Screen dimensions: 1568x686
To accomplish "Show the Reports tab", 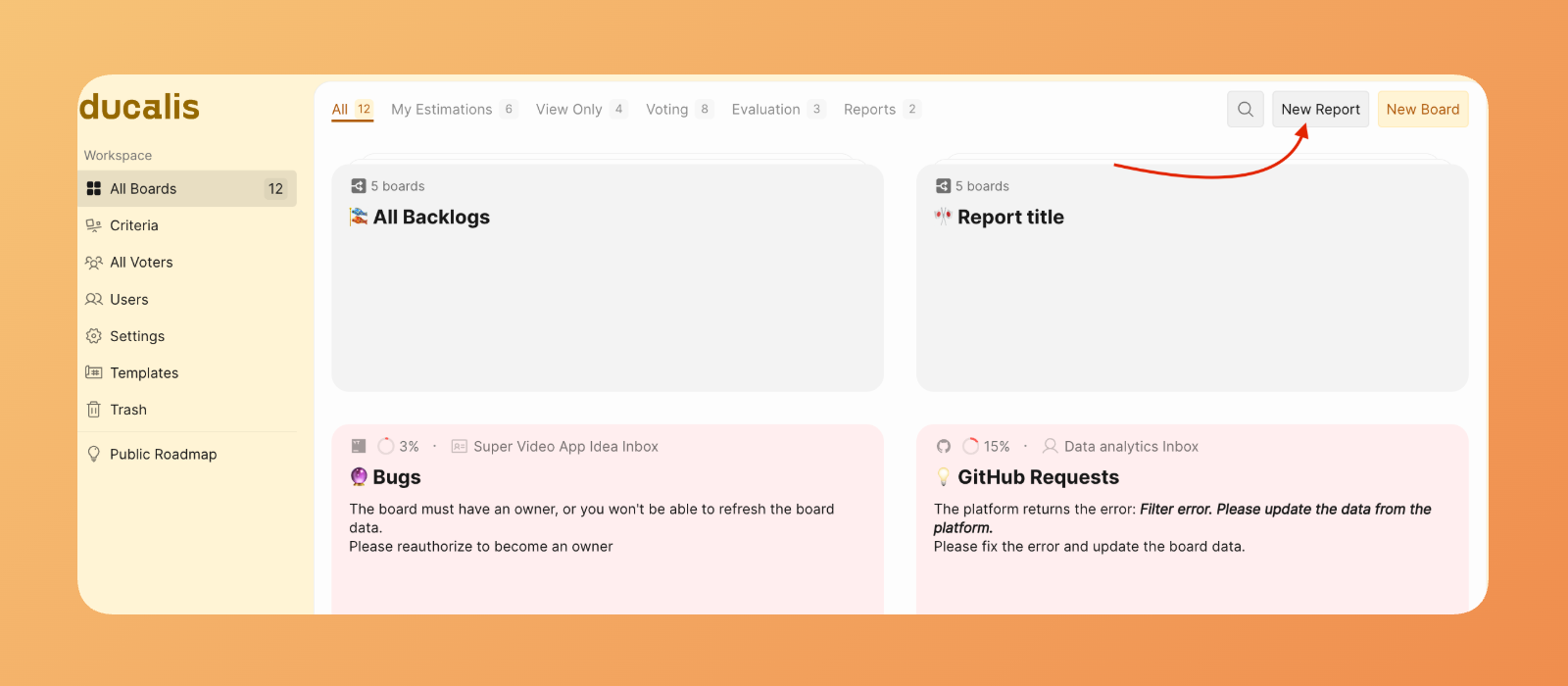I will [x=870, y=110].
